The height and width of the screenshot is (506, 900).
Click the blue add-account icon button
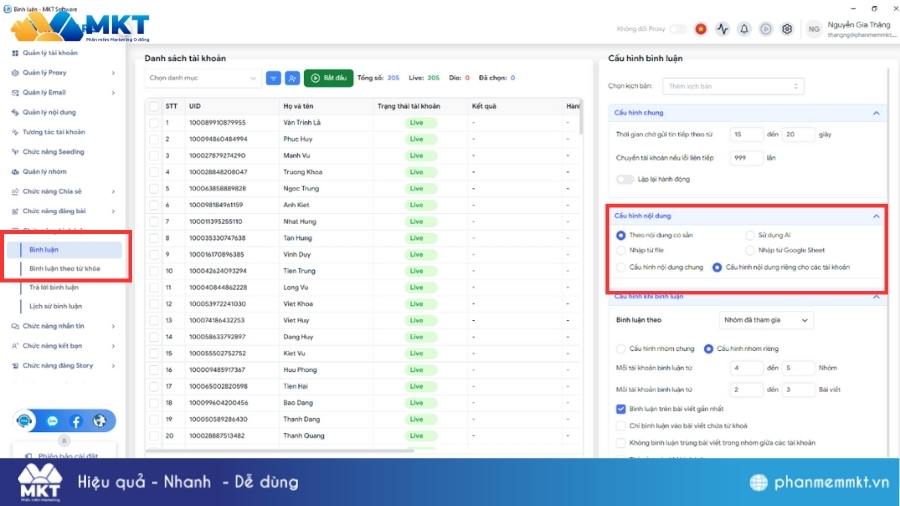pyautogui.click(x=292, y=78)
